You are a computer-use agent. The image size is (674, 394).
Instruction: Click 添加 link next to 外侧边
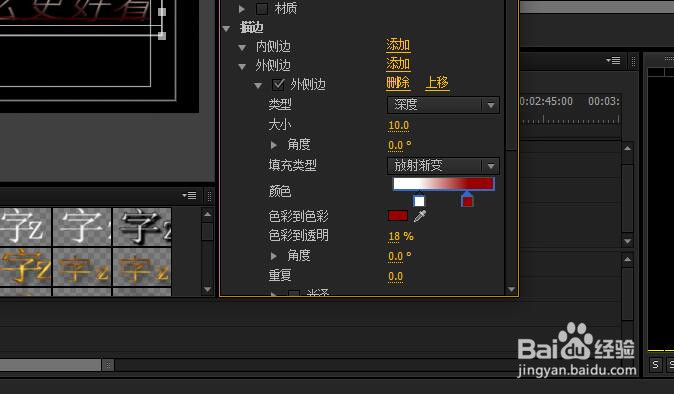398,64
